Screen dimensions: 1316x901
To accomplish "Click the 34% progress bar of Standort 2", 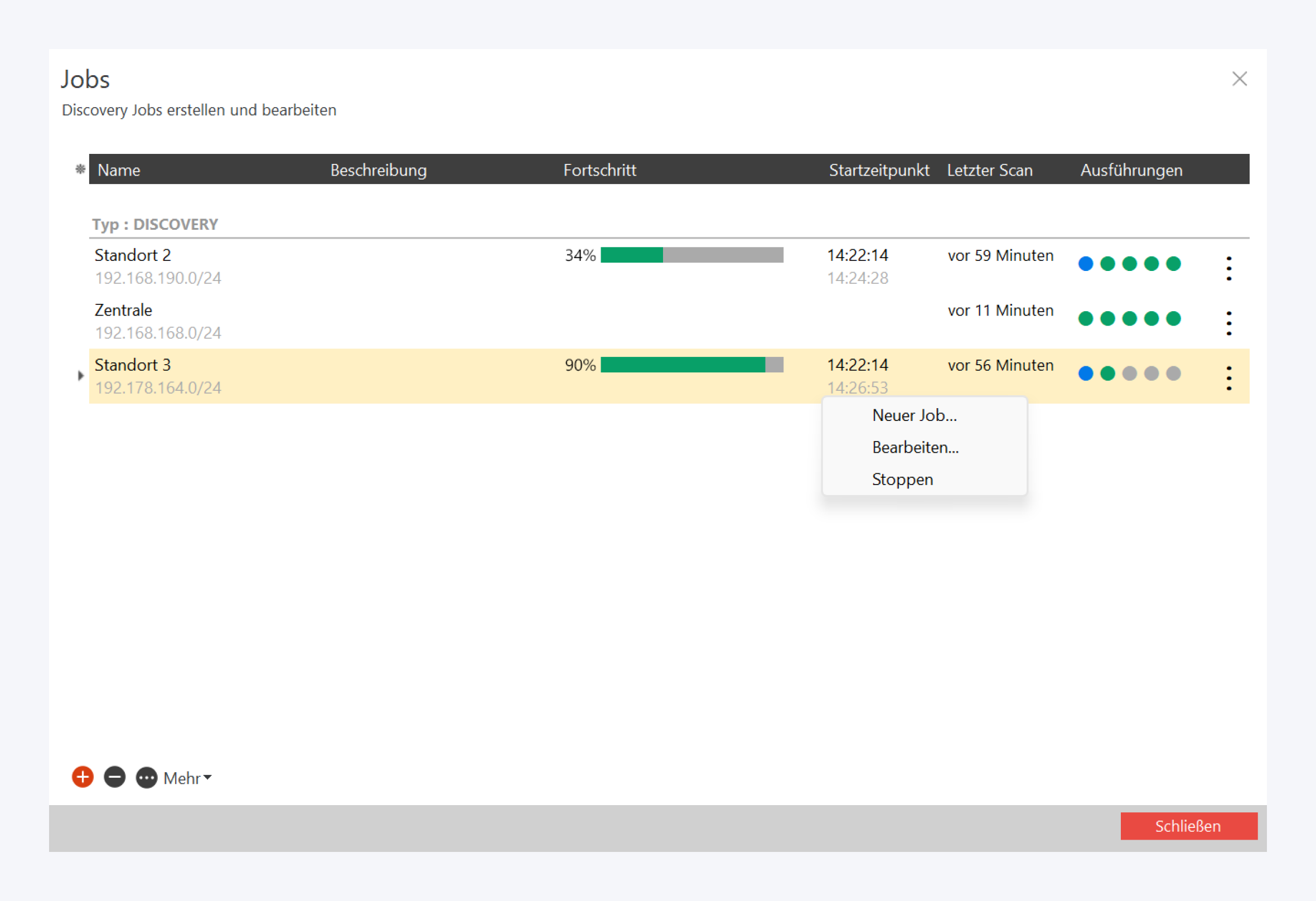I will (691, 255).
